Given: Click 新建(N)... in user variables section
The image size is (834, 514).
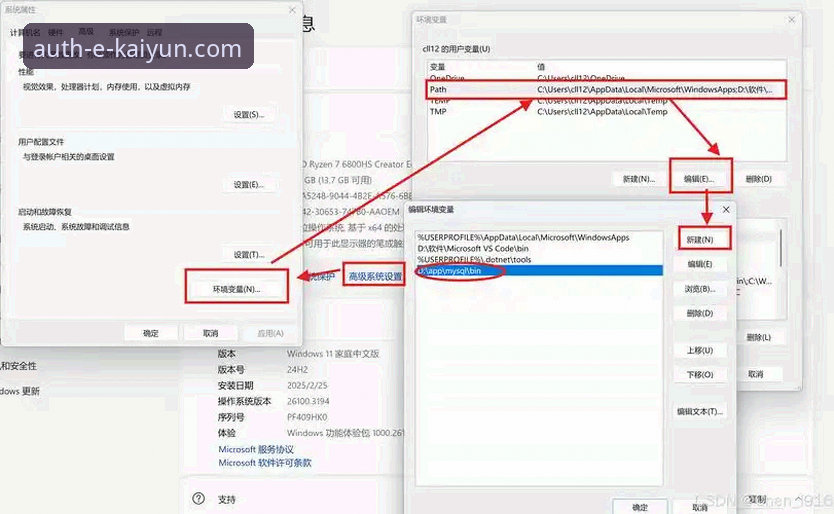Looking at the screenshot, I should pos(639,179).
